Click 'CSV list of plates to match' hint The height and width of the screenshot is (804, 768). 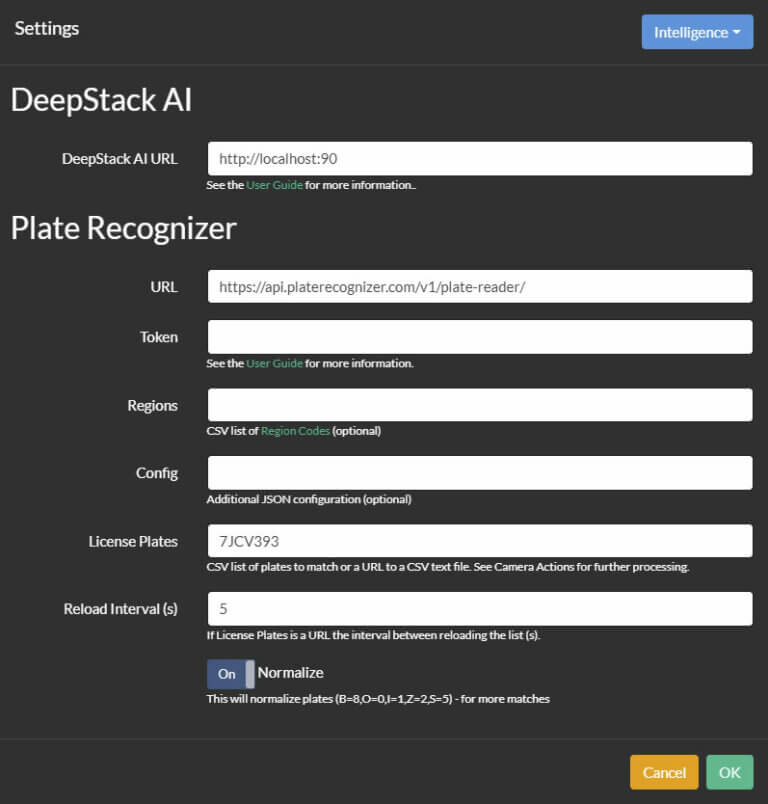448,567
